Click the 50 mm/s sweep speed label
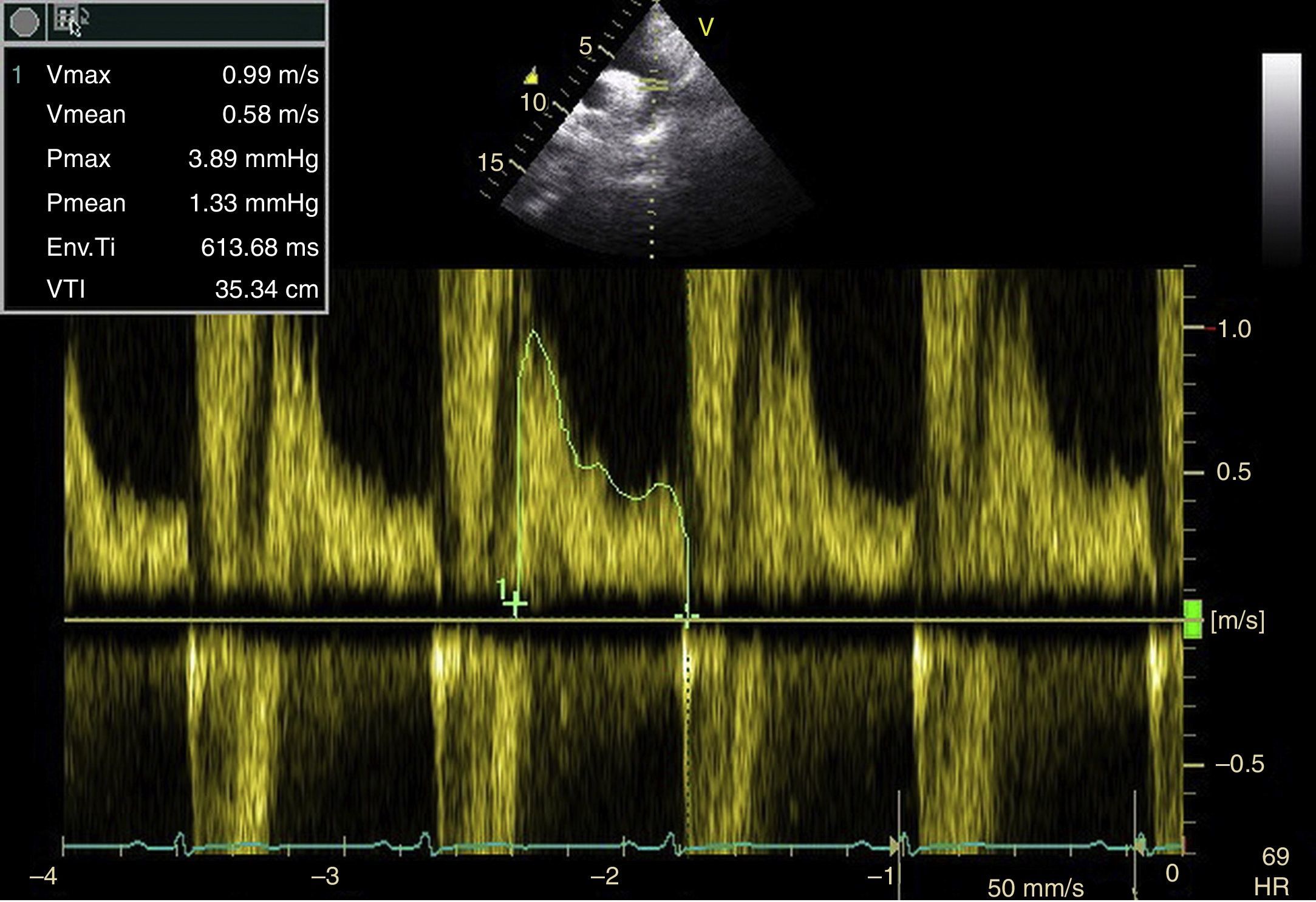Screen dimensions: 1316x902 coord(1035,888)
